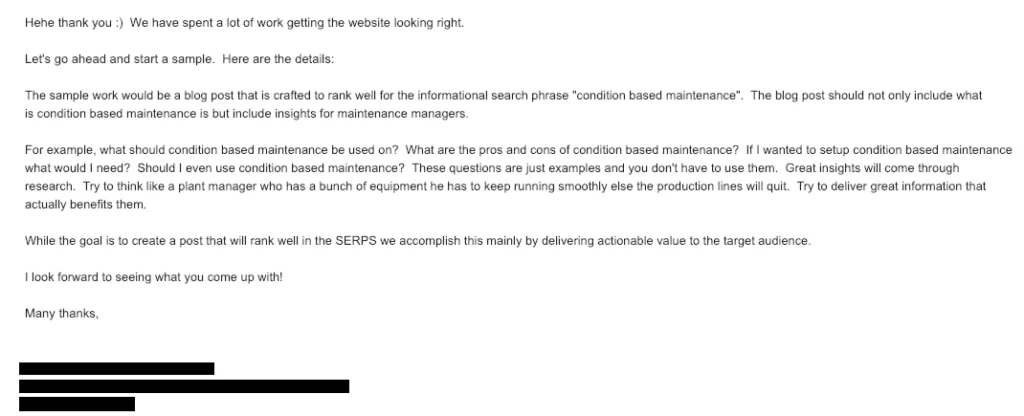1024x416 pixels.
Task: Click the "Many thanks," closing line
Action: pyautogui.click(x=61, y=314)
